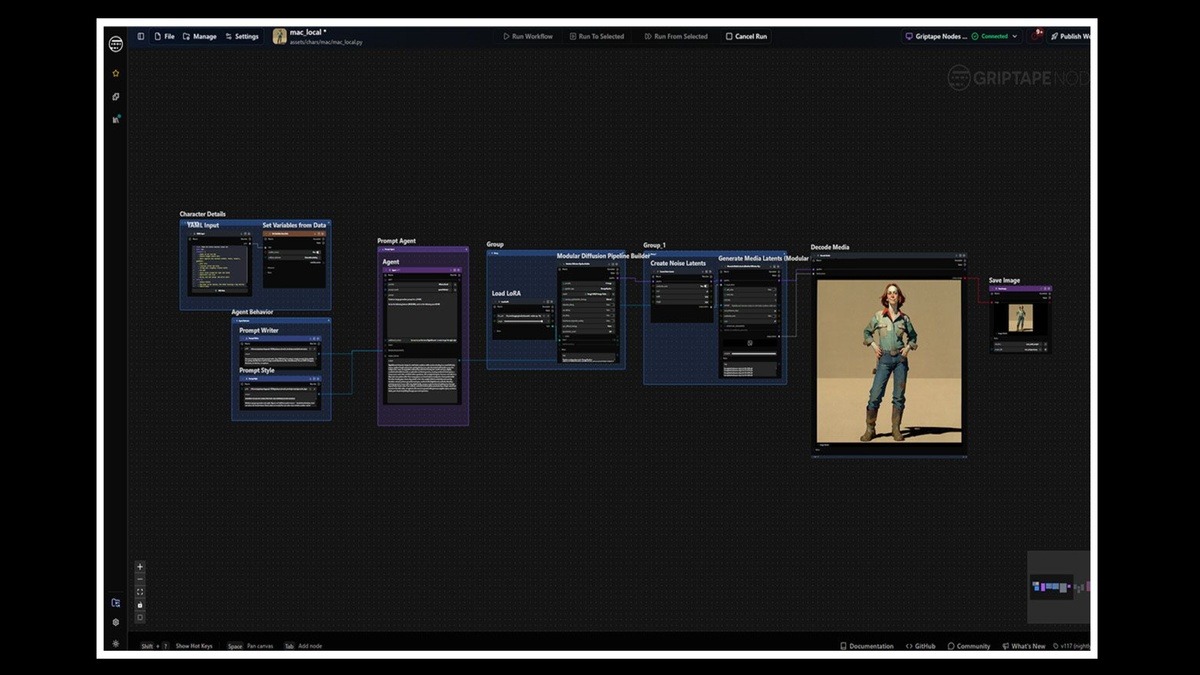Viewport: 1200px width, 675px height.
Task: Open the chart icon in left sidebar
Action: coord(116,119)
